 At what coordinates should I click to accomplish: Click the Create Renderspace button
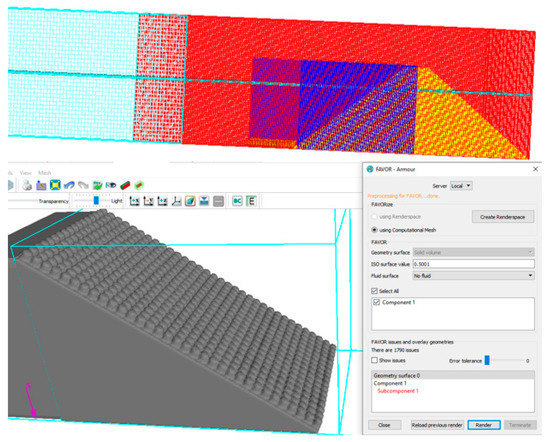coord(502,217)
